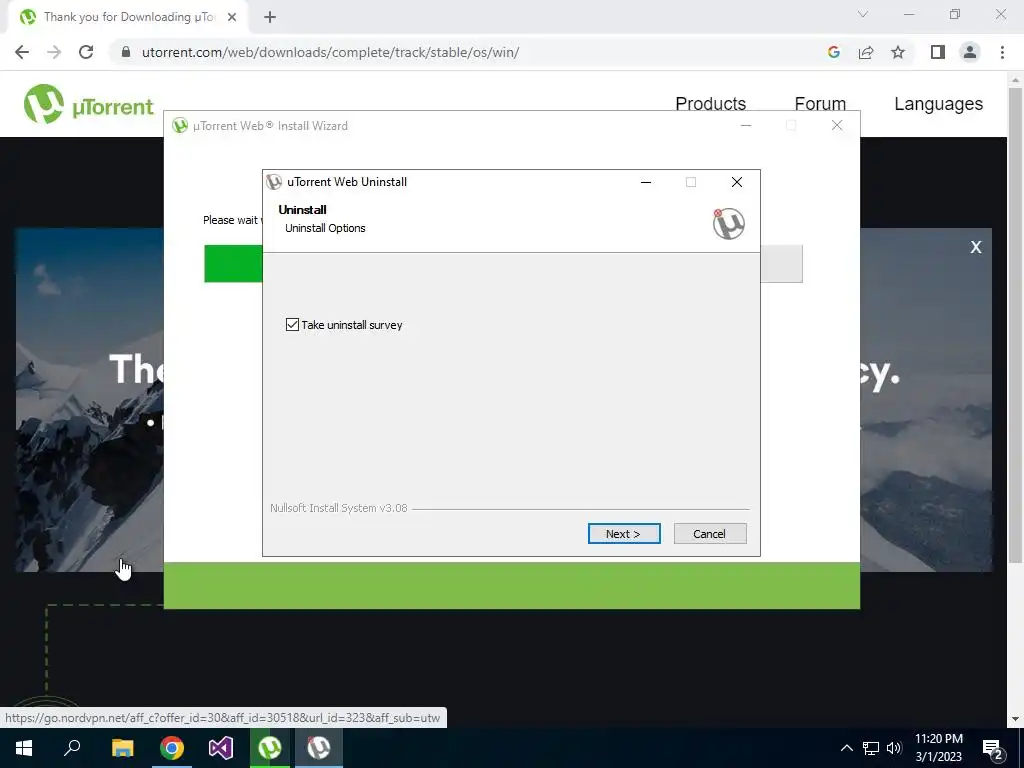
Task: Focus the Chrome address bar URL
Action: pos(330,52)
